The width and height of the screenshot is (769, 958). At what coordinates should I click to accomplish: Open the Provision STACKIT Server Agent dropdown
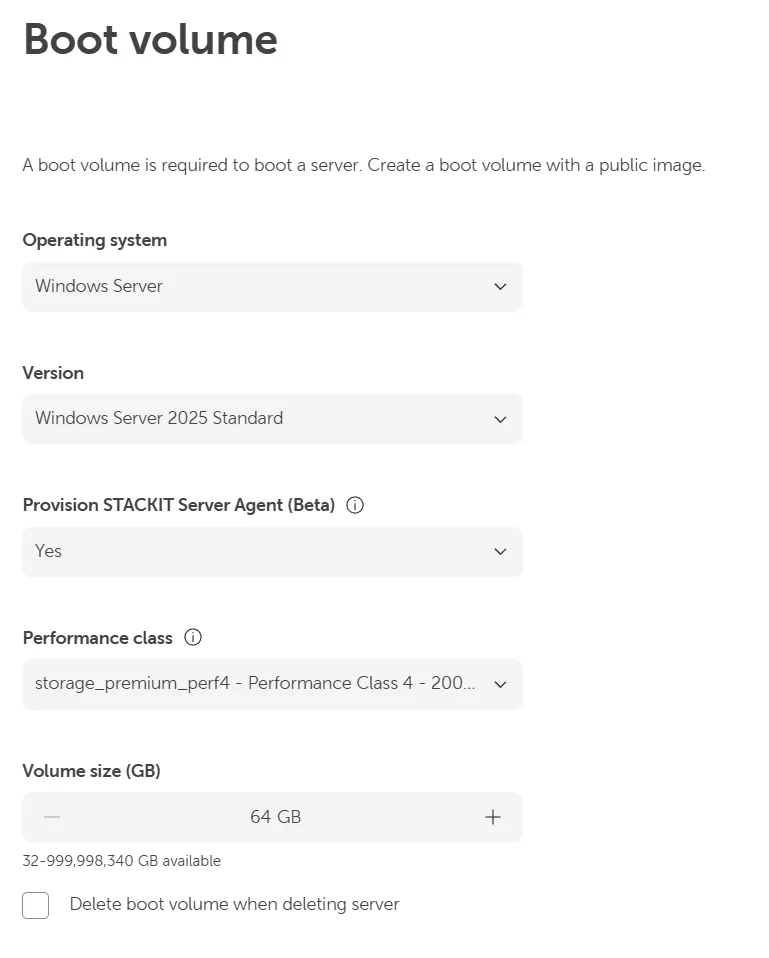tap(272, 552)
